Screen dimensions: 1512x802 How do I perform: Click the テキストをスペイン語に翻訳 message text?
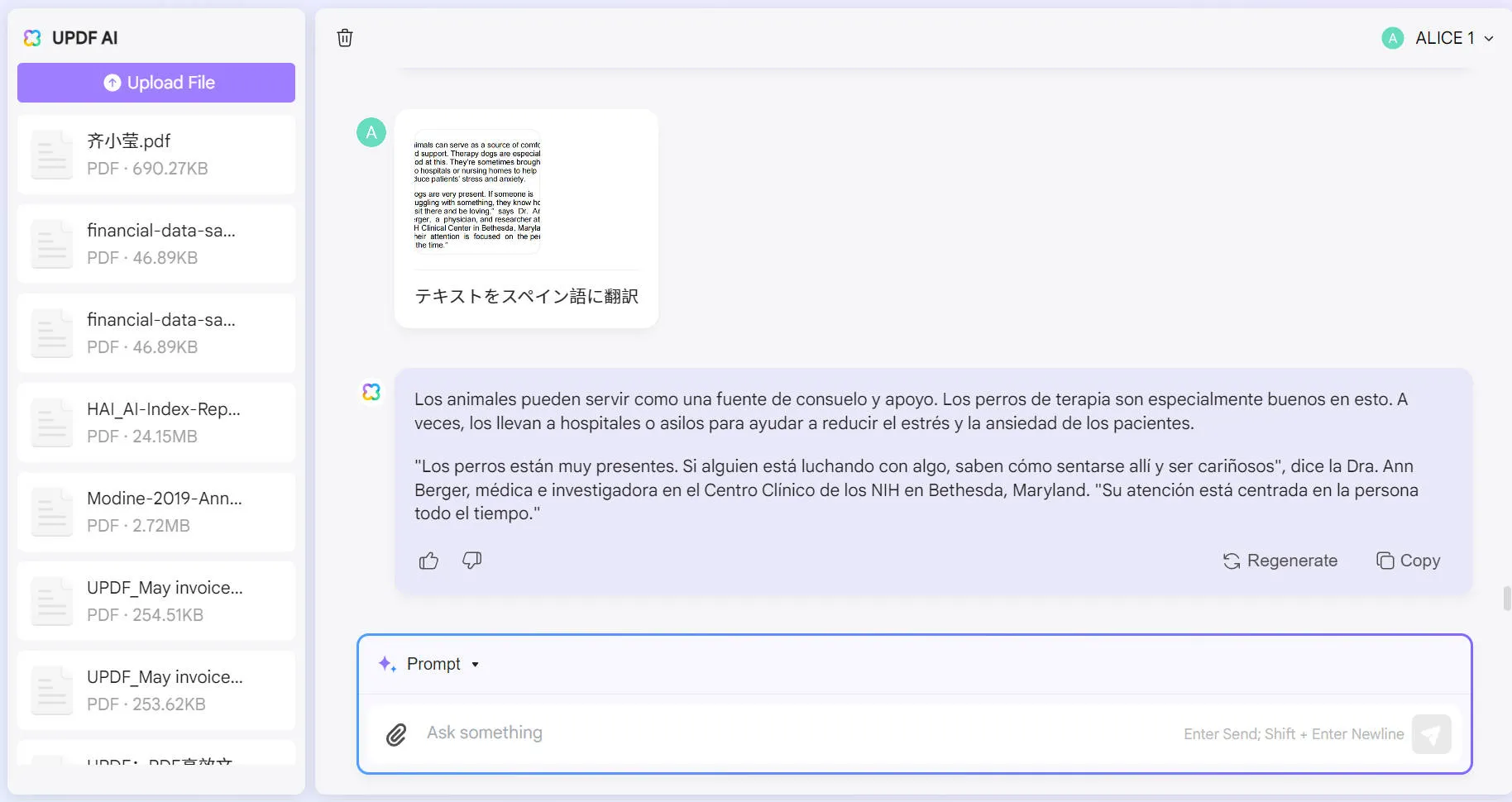pyautogui.click(x=527, y=296)
